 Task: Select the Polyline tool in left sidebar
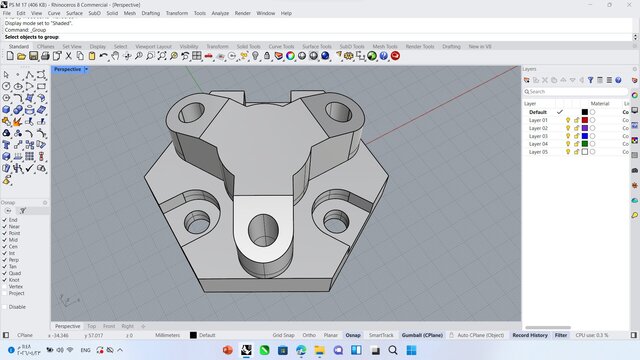click(x=29, y=75)
